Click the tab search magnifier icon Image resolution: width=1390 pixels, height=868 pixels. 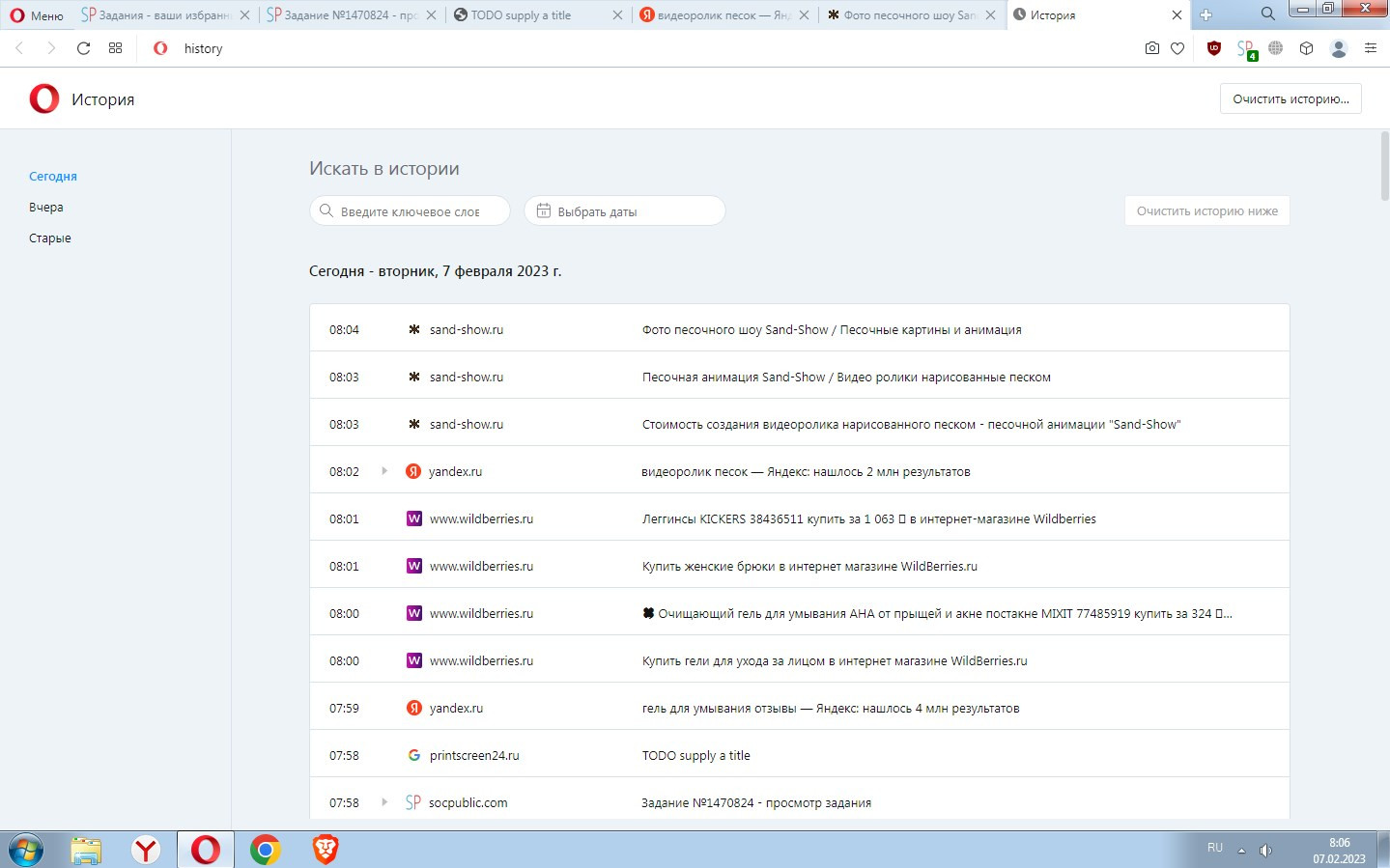pos(1267,14)
